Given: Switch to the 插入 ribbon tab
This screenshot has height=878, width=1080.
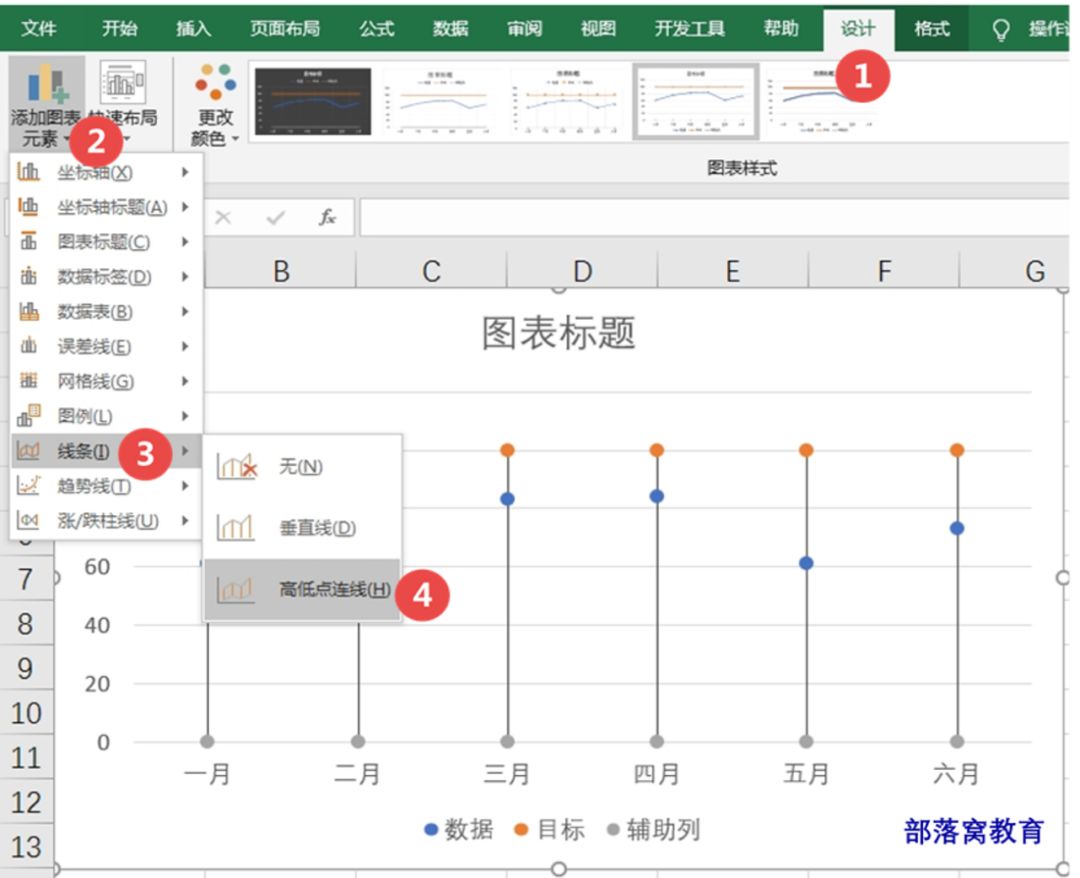Looking at the screenshot, I should (194, 28).
